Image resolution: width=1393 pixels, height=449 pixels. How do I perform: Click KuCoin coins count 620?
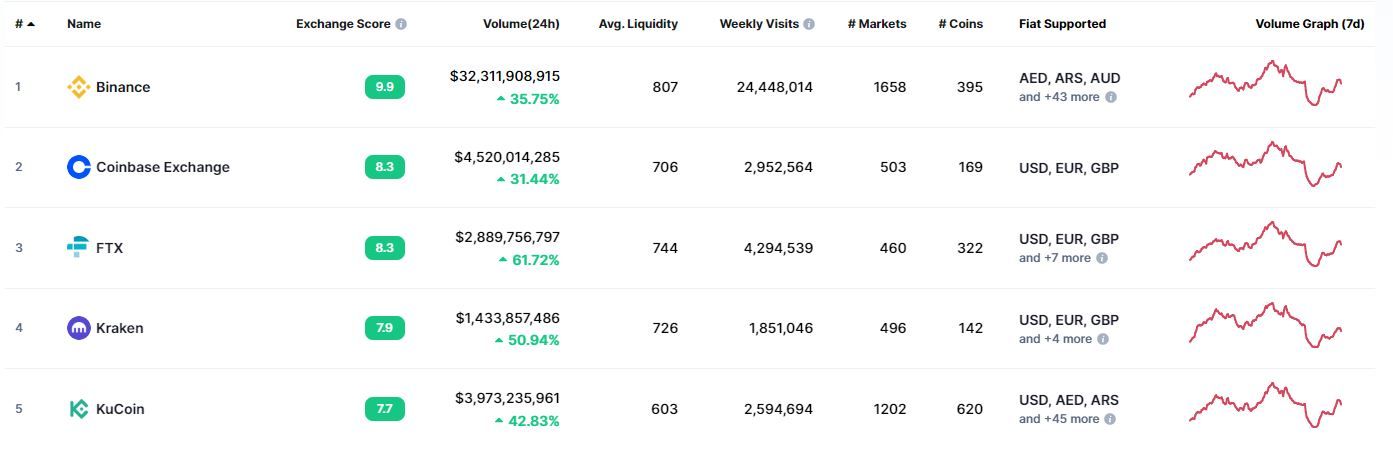point(970,409)
